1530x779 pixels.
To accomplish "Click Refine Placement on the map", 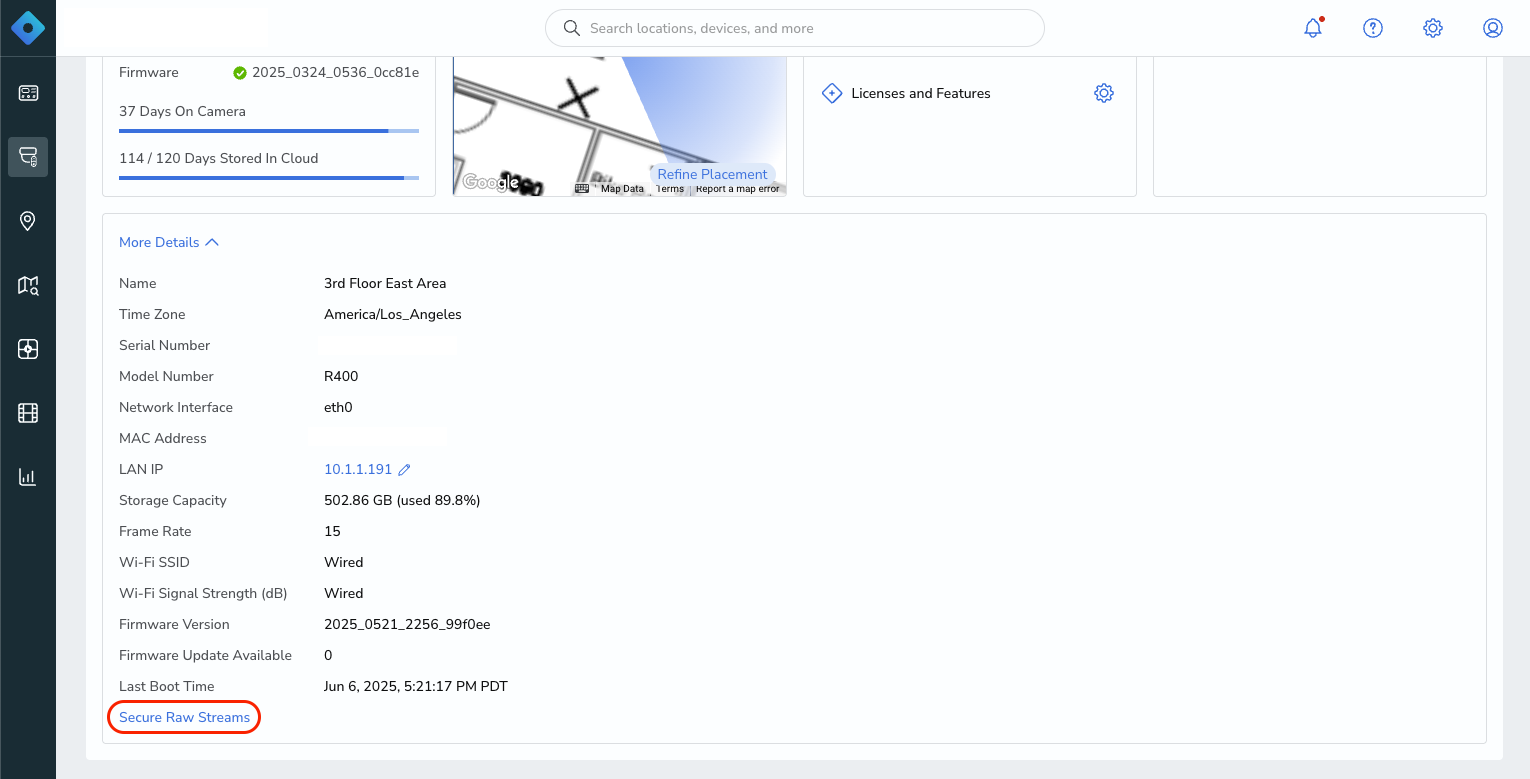I will (712, 174).
